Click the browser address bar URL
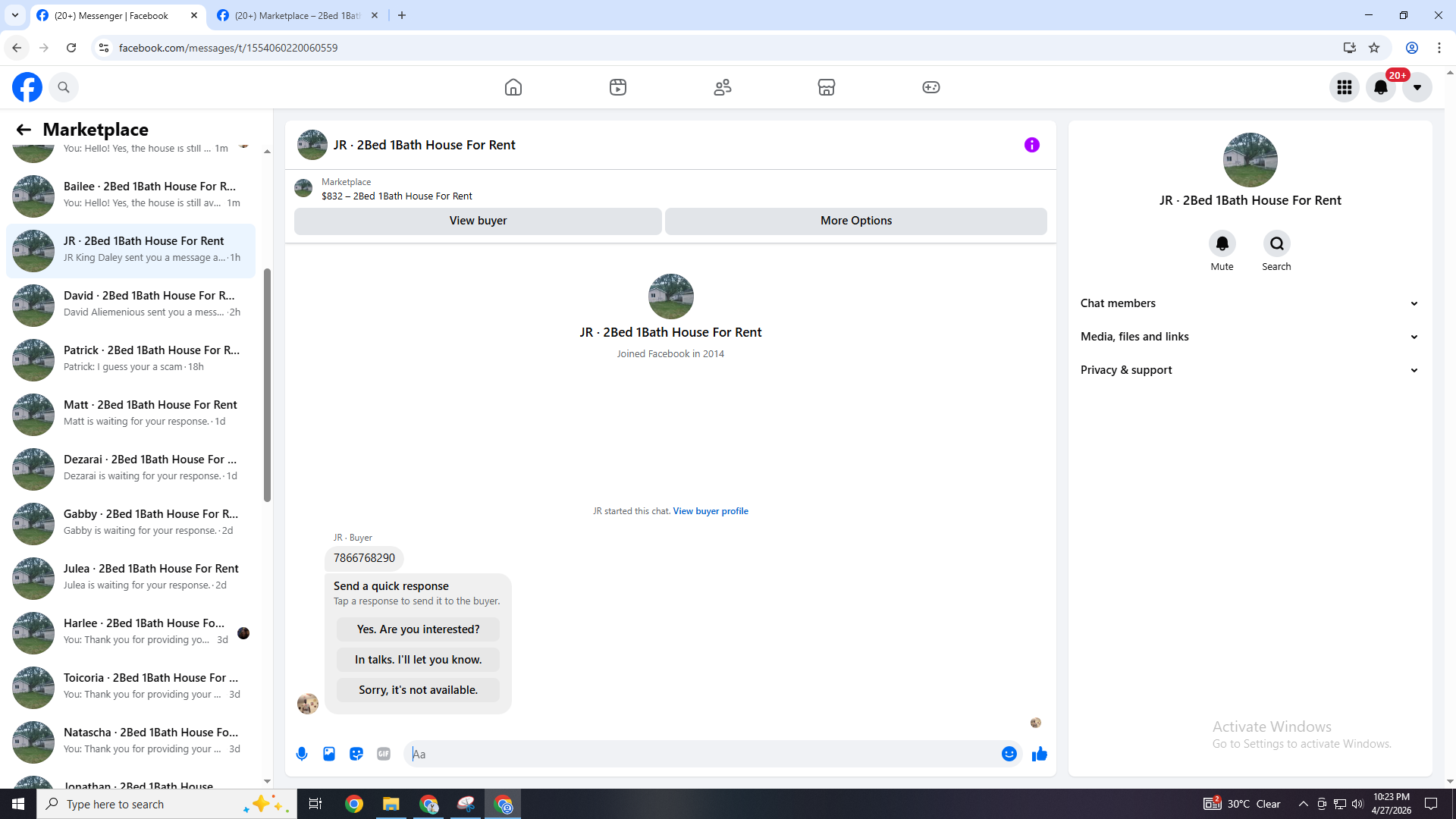The width and height of the screenshot is (1456, 819). pos(228,48)
